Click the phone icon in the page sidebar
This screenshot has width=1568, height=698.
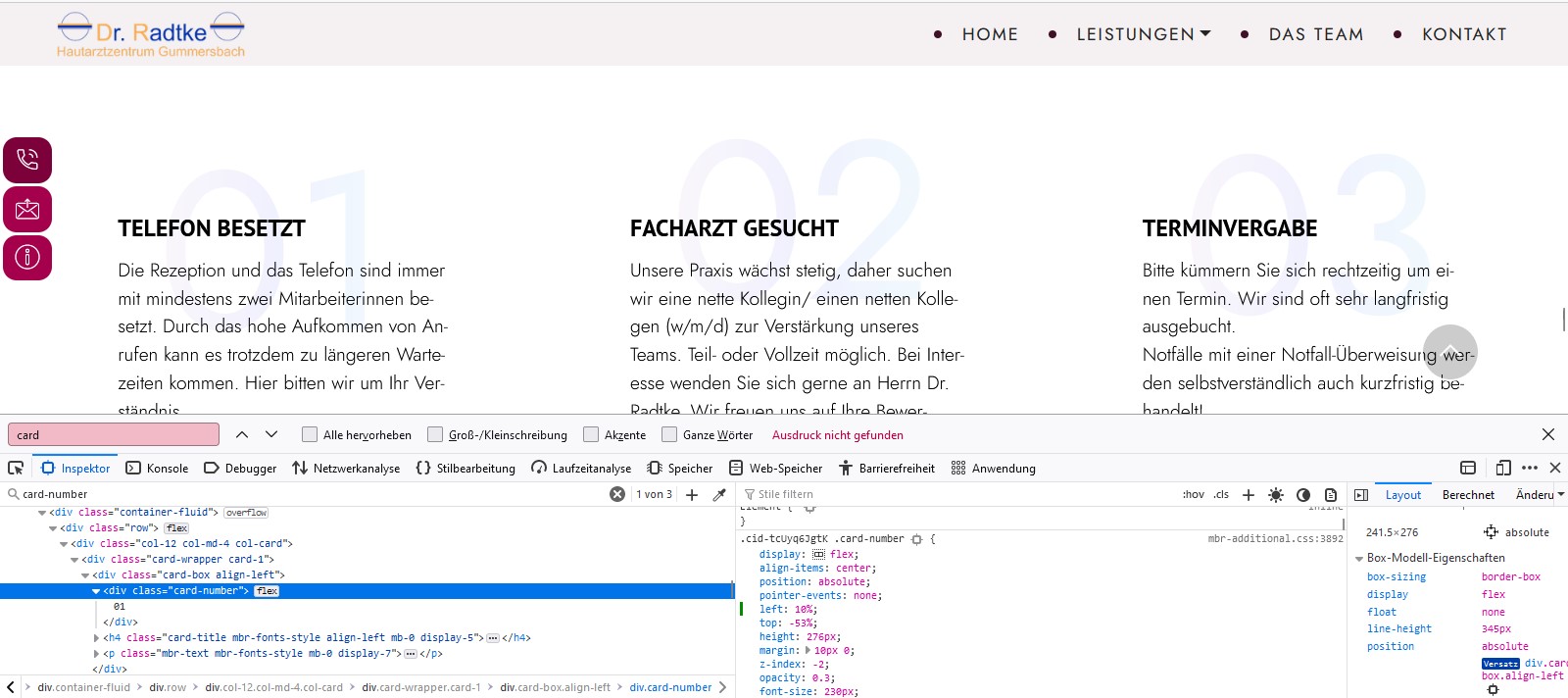click(27, 160)
